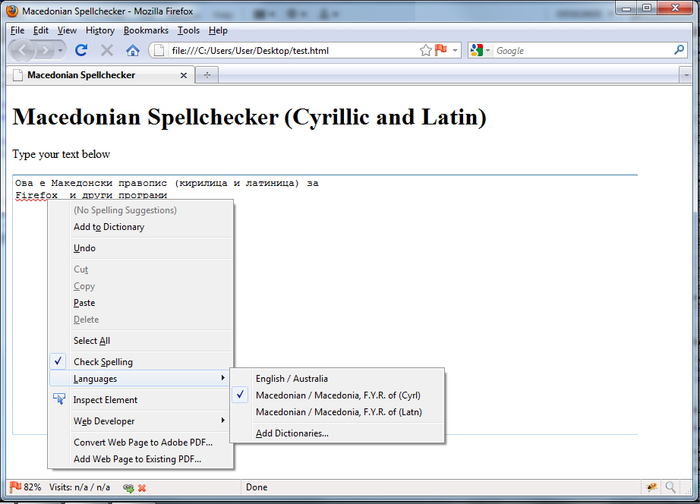
Task: Go to the Home page icon
Action: 133,50
